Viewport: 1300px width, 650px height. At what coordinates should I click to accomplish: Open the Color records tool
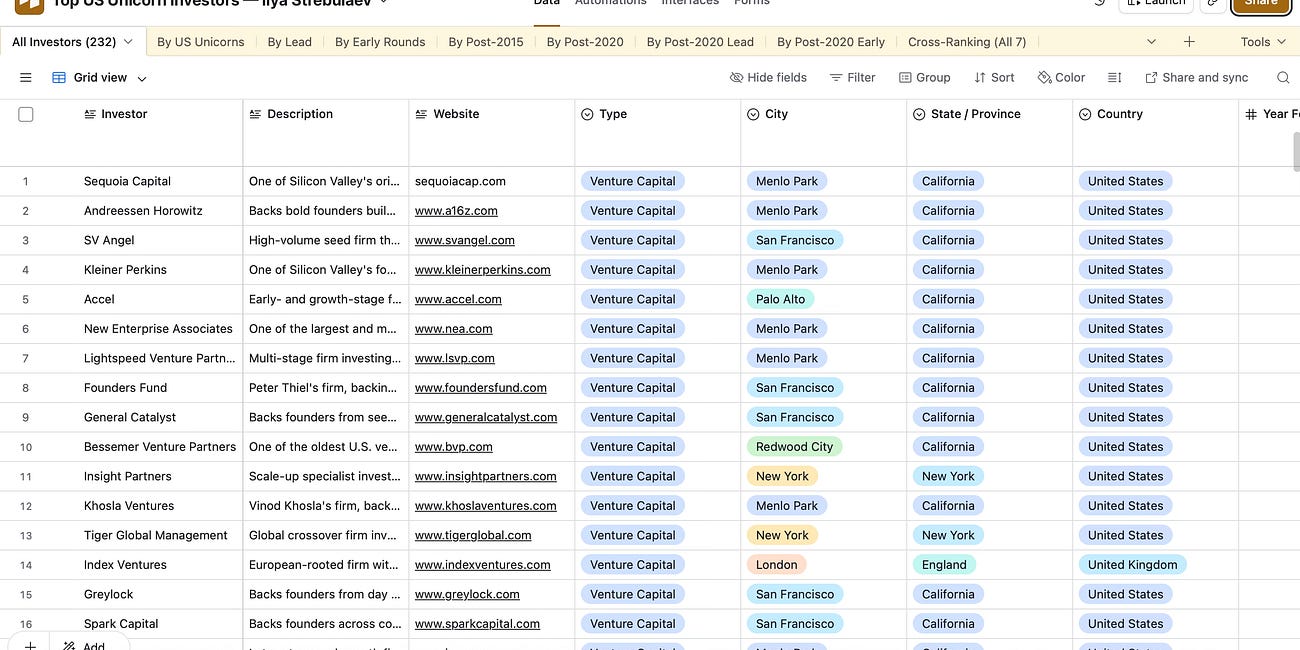[x=1061, y=77]
